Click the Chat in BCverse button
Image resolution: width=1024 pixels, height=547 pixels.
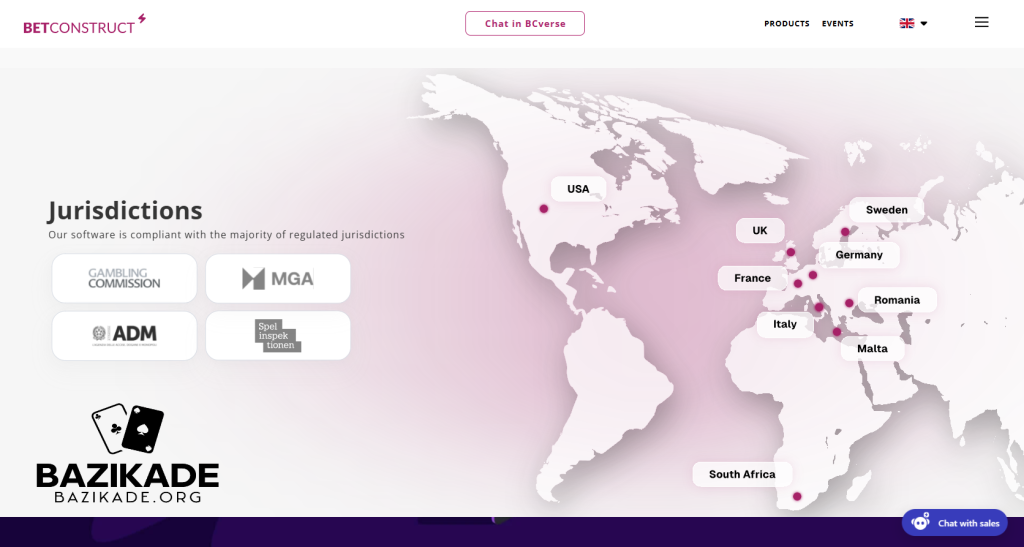(x=525, y=23)
